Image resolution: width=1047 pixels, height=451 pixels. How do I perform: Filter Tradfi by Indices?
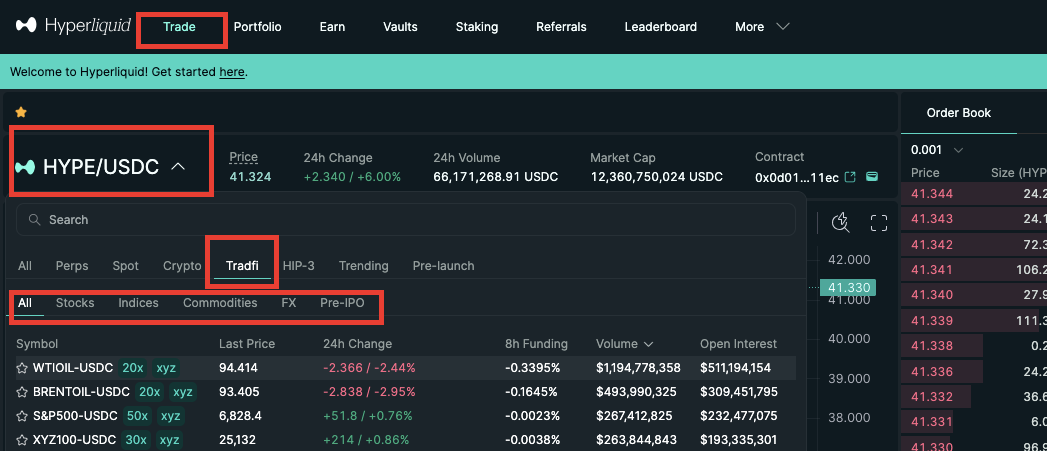tap(138, 303)
